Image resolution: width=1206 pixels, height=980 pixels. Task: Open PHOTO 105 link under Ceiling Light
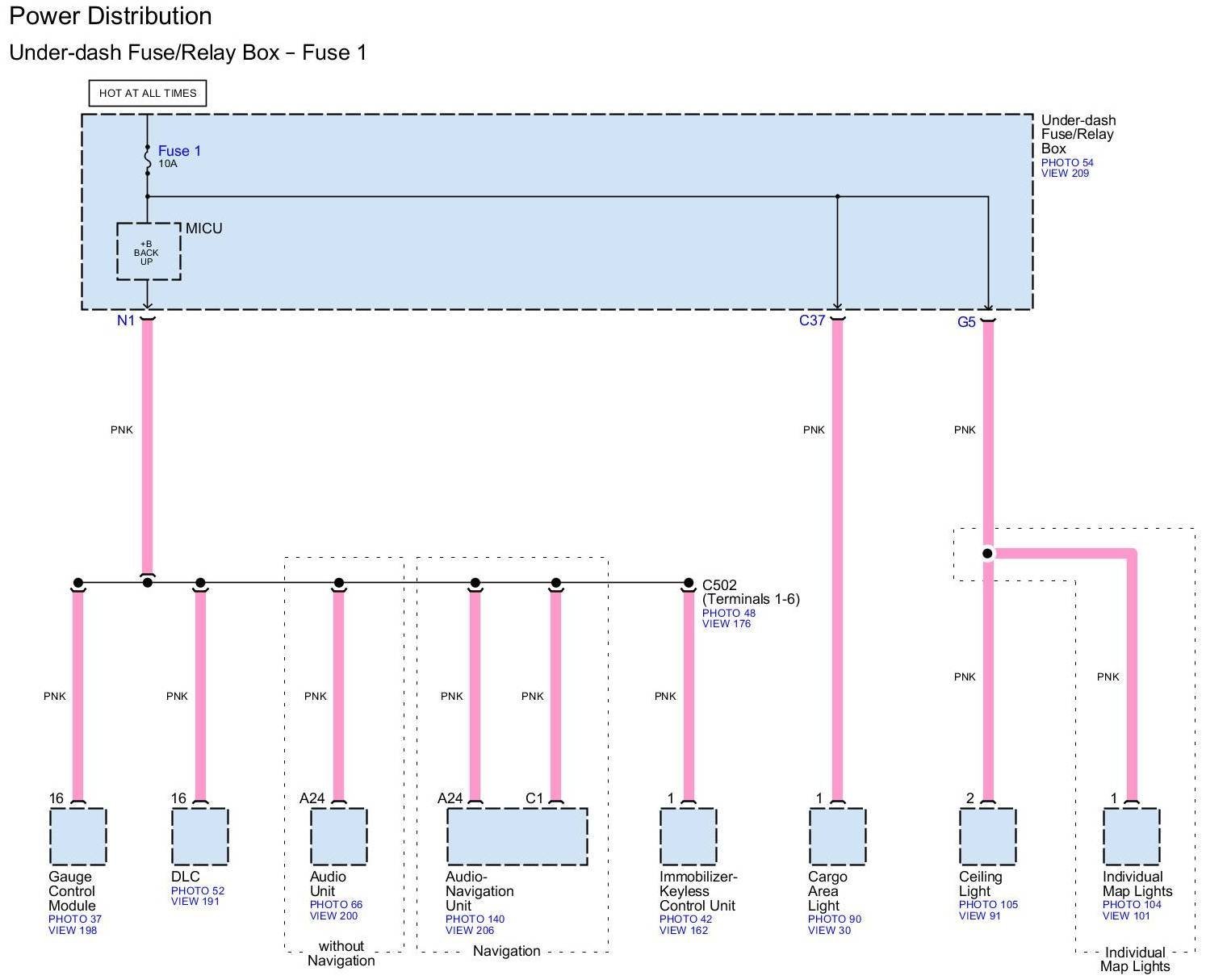(988, 905)
